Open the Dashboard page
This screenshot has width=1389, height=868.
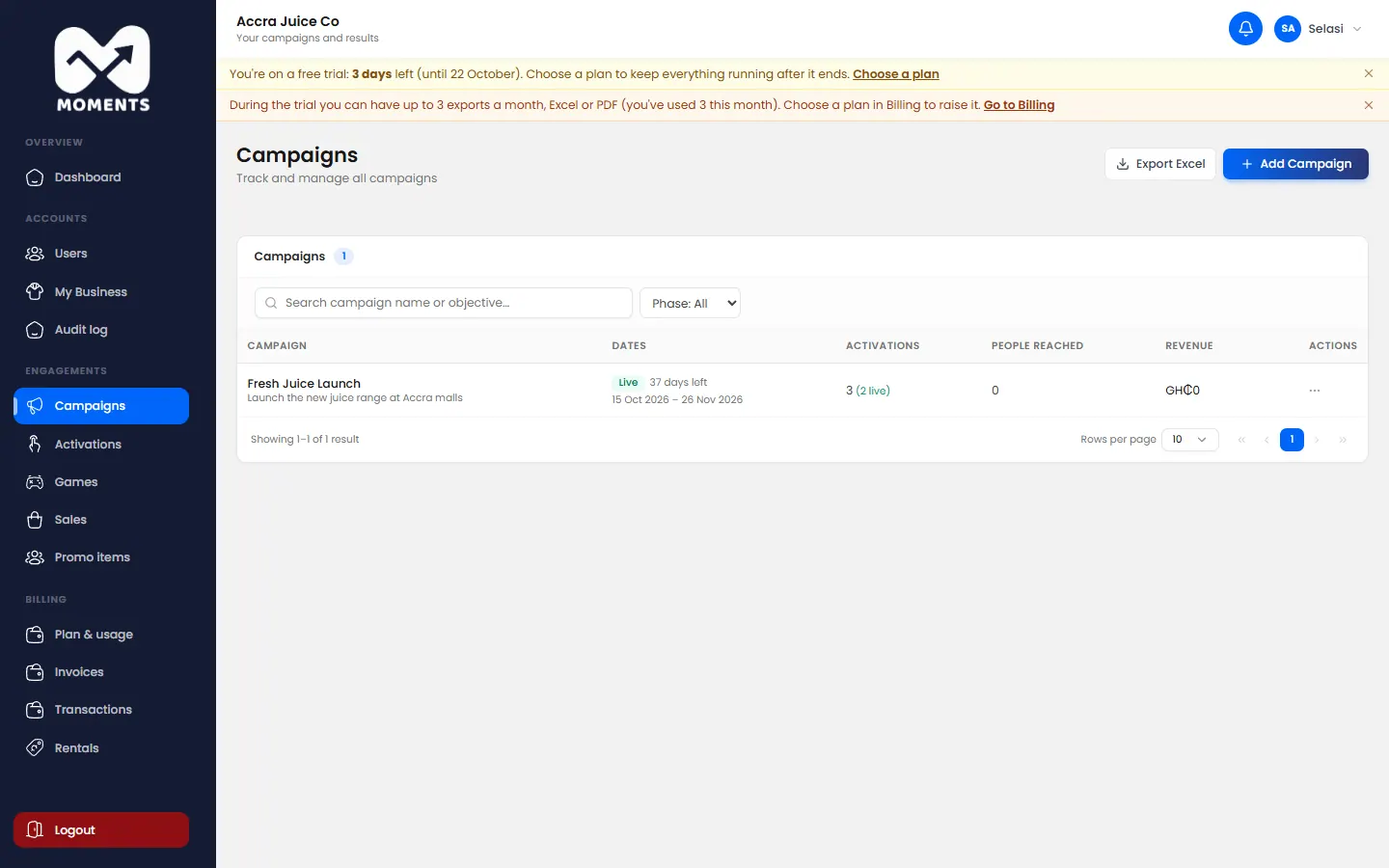101,177
